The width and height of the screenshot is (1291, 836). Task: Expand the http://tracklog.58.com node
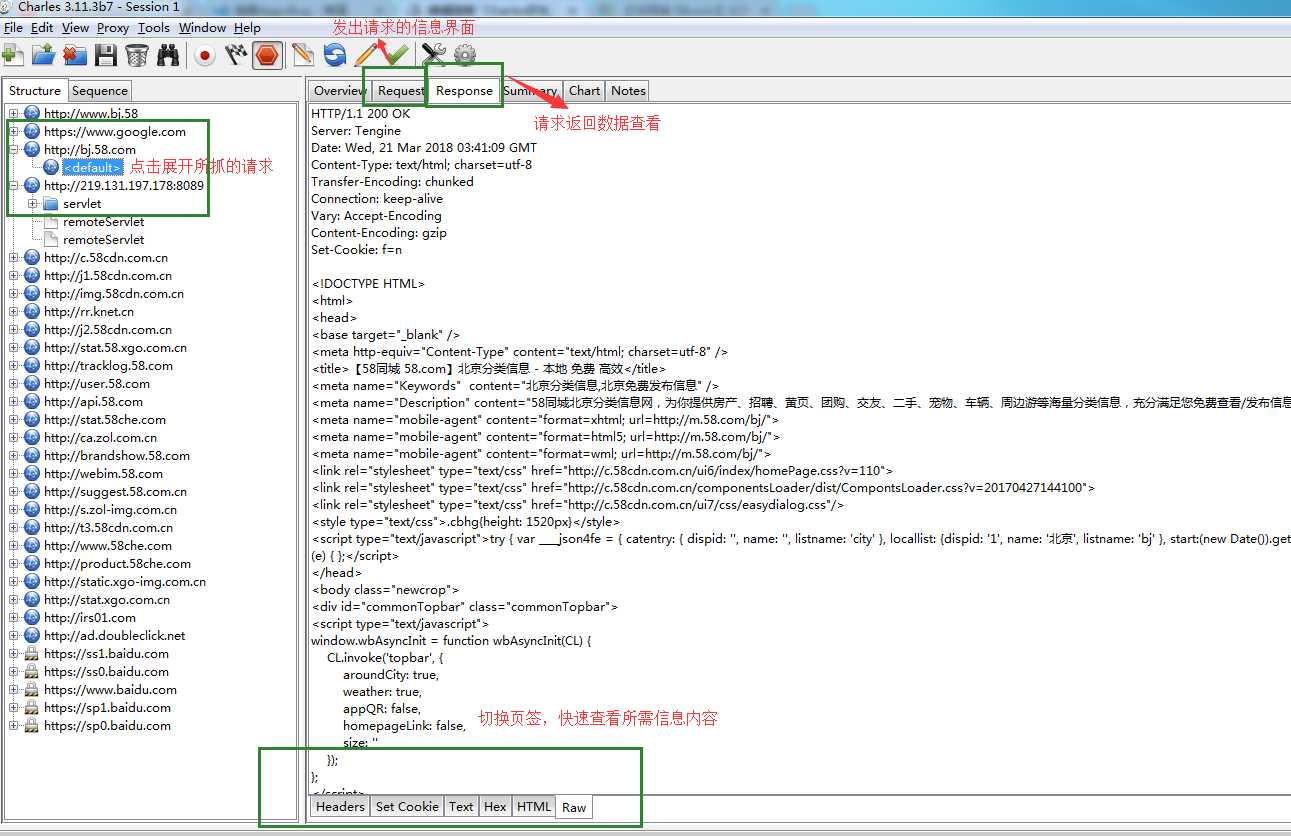click(x=14, y=366)
